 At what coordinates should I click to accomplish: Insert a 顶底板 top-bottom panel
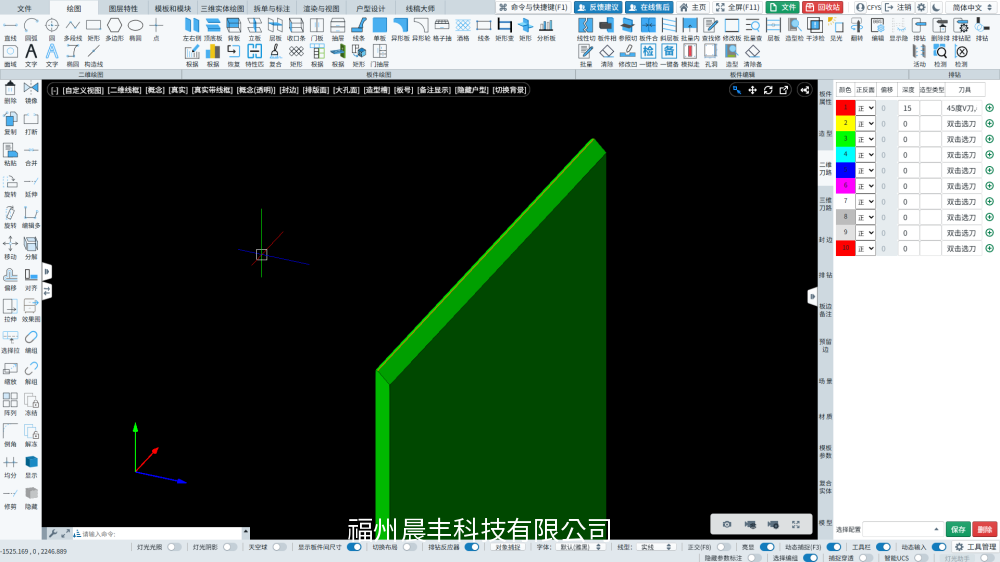coord(213,29)
